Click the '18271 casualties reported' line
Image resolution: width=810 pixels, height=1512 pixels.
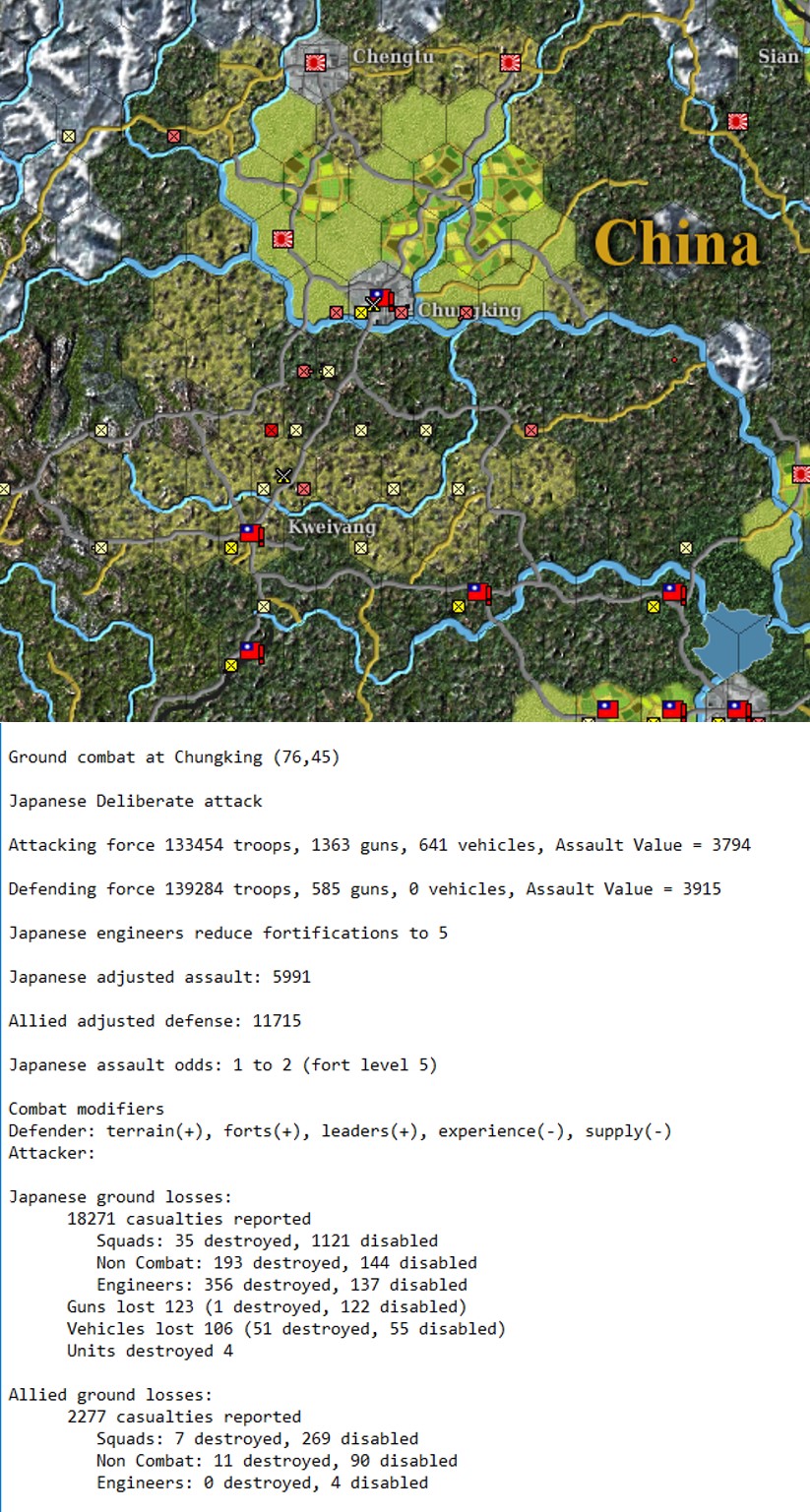(x=189, y=1219)
